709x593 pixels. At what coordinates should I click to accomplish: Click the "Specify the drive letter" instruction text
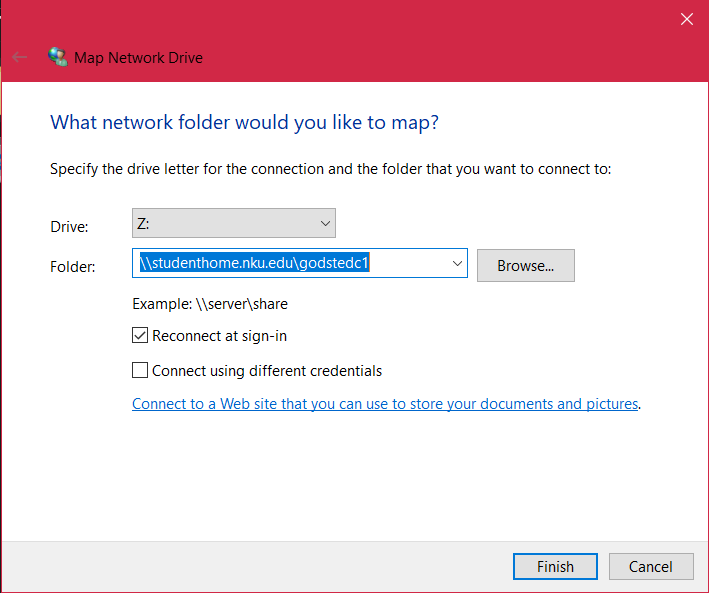tap(330, 169)
